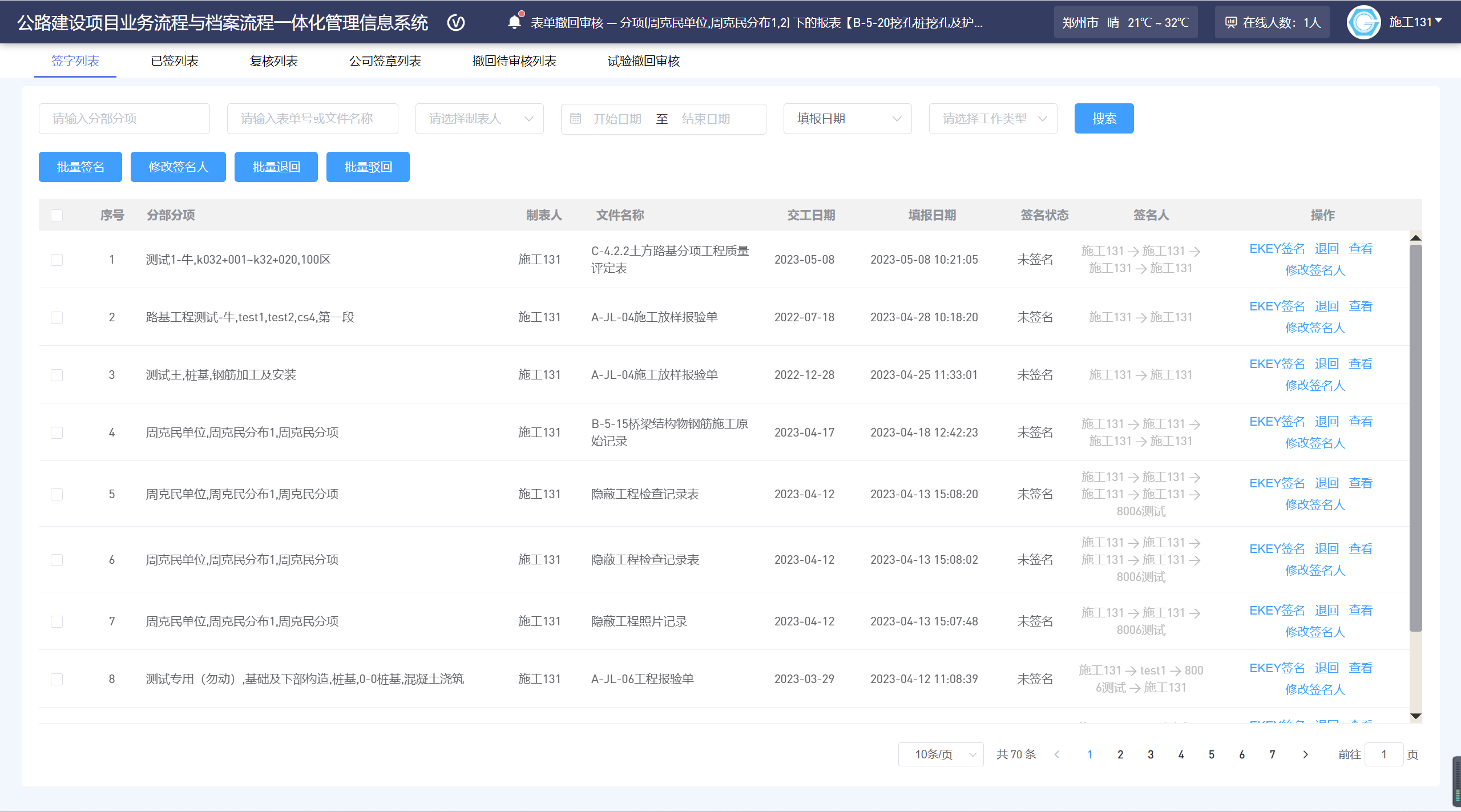Viewport: 1461px width, 812px height.
Task: Click file name A-JL-06工程报验单
Action: tap(643, 679)
